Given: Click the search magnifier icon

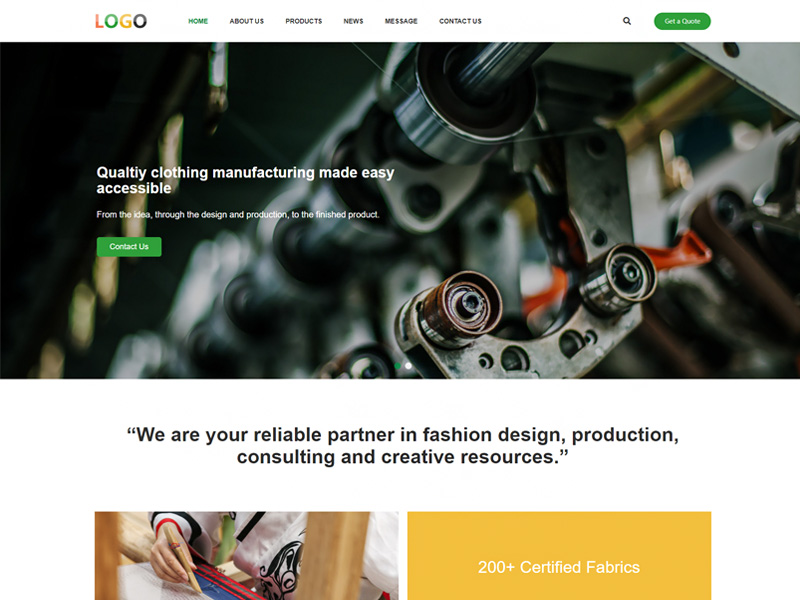Looking at the screenshot, I should point(627,21).
